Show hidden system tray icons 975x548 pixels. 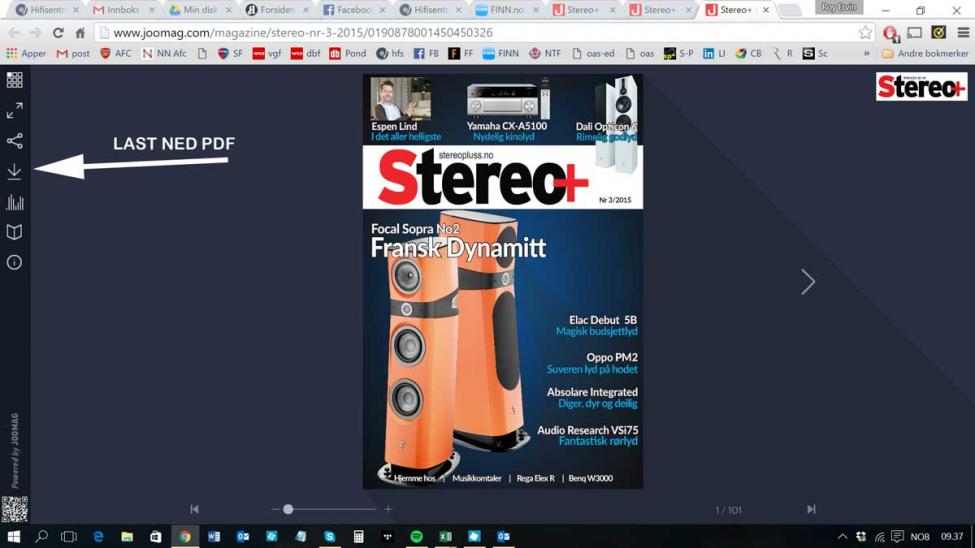842,536
